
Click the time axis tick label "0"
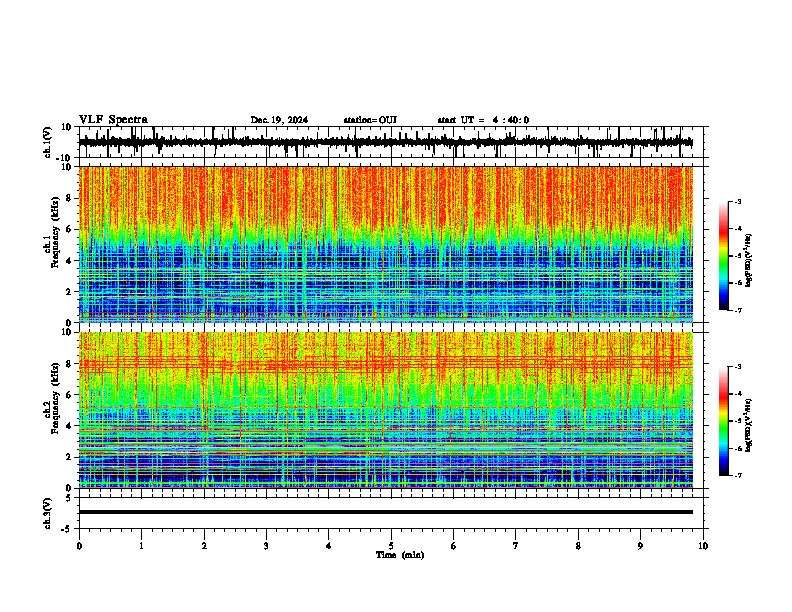click(79, 546)
